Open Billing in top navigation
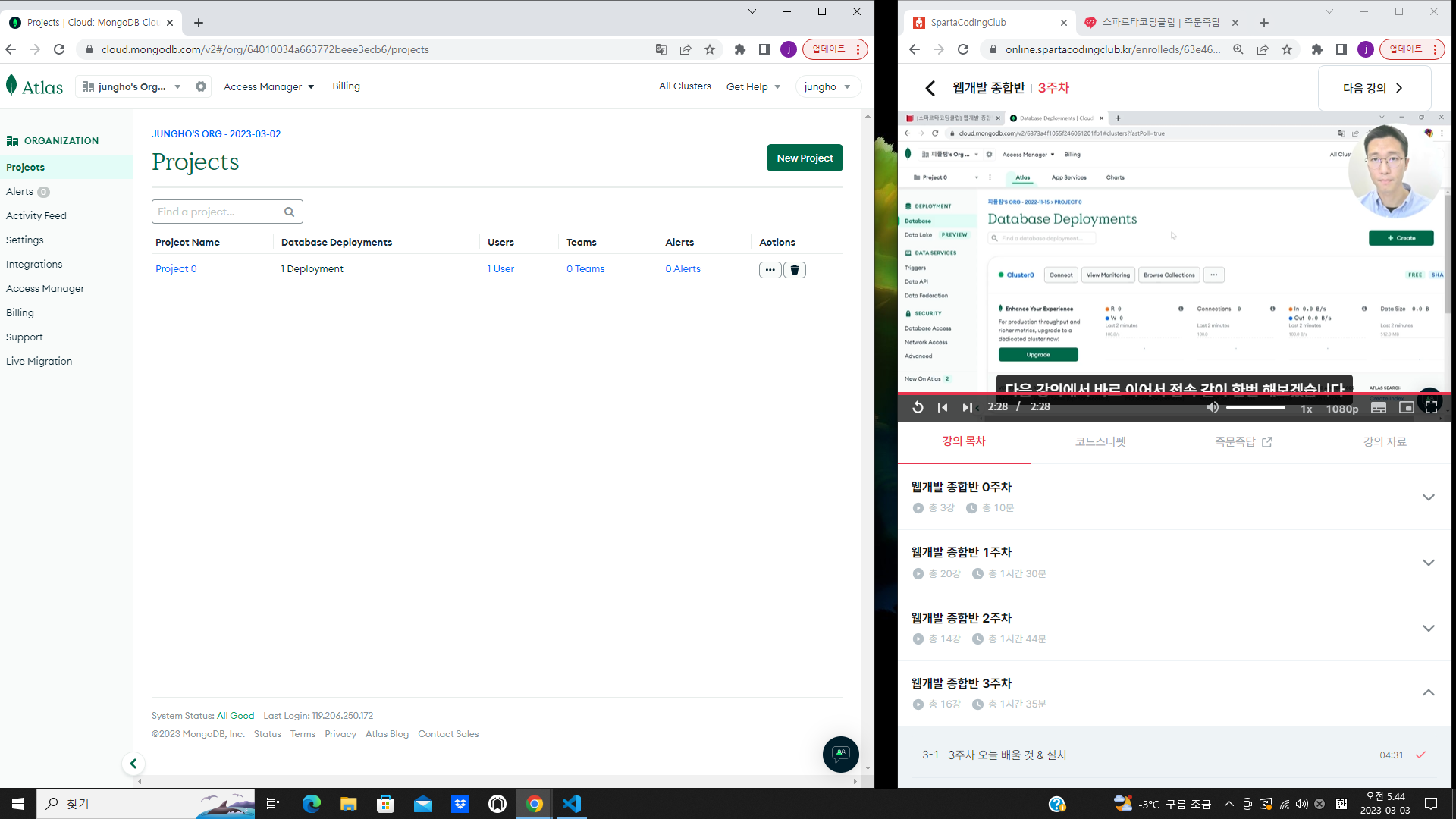 coord(346,86)
